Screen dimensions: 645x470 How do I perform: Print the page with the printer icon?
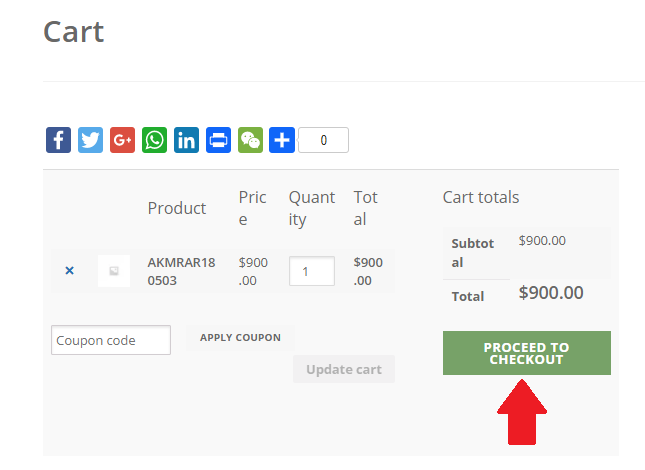pos(218,140)
